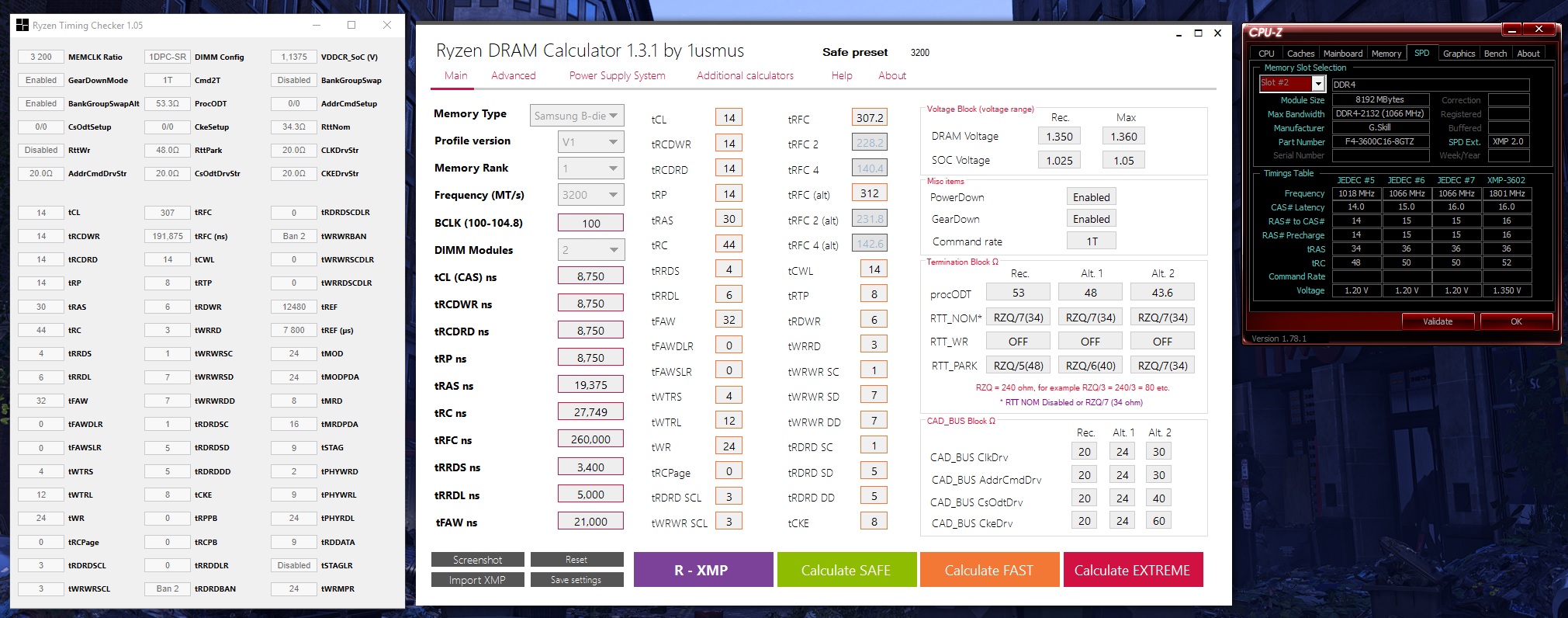Screen dimensions: 1568x618
Task: Switch to CPU-Z About tab
Action: [1528, 54]
